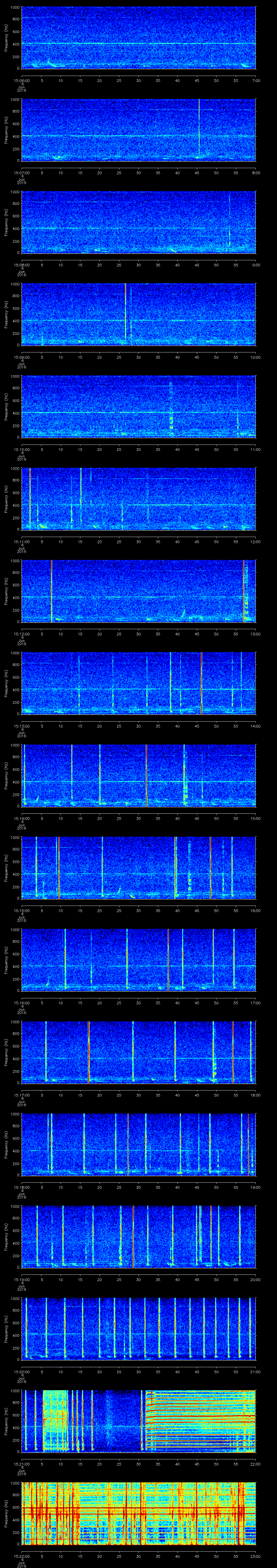Screen dimensions: 277x1568
Task: Select the spectrogram panel starting at 15:12:00
Action: point(139,592)
